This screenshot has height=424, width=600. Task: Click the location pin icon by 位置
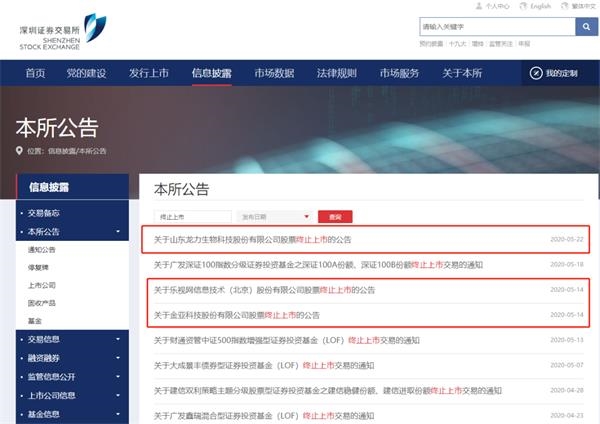pyautogui.click(x=19, y=150)
